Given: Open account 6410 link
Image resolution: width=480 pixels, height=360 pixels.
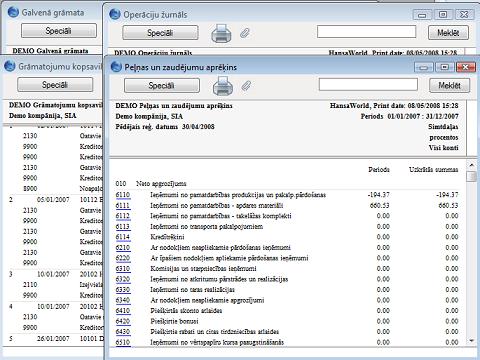Looking at the screenshot, I should pyautogui.click(x=123, y=311).
